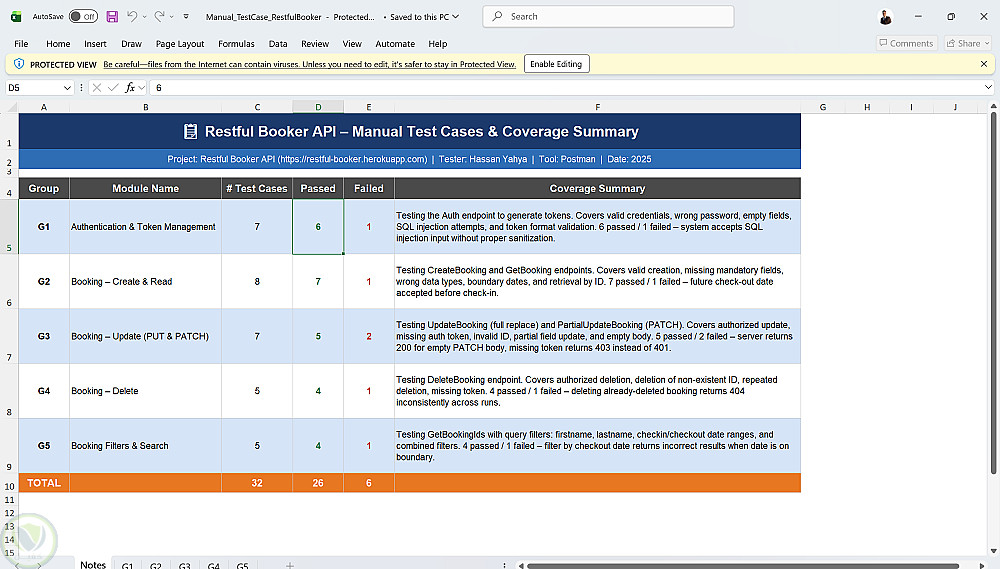Click the formula bar Enter checkmark icon
Viewport: 1000px width, 569px height.
click(113, 87)
